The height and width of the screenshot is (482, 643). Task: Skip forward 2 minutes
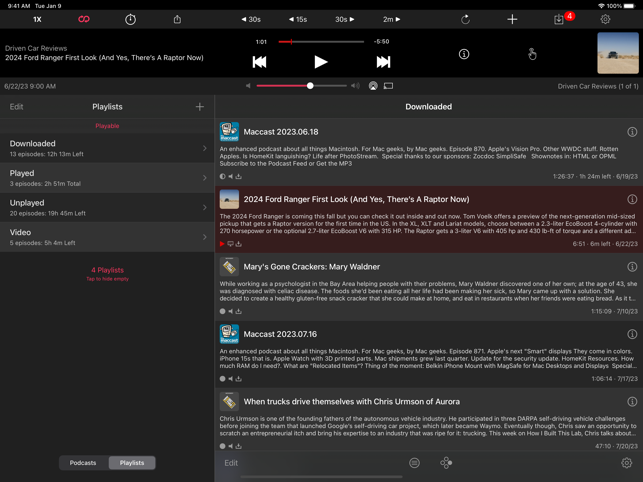click(x=391, y=19)
